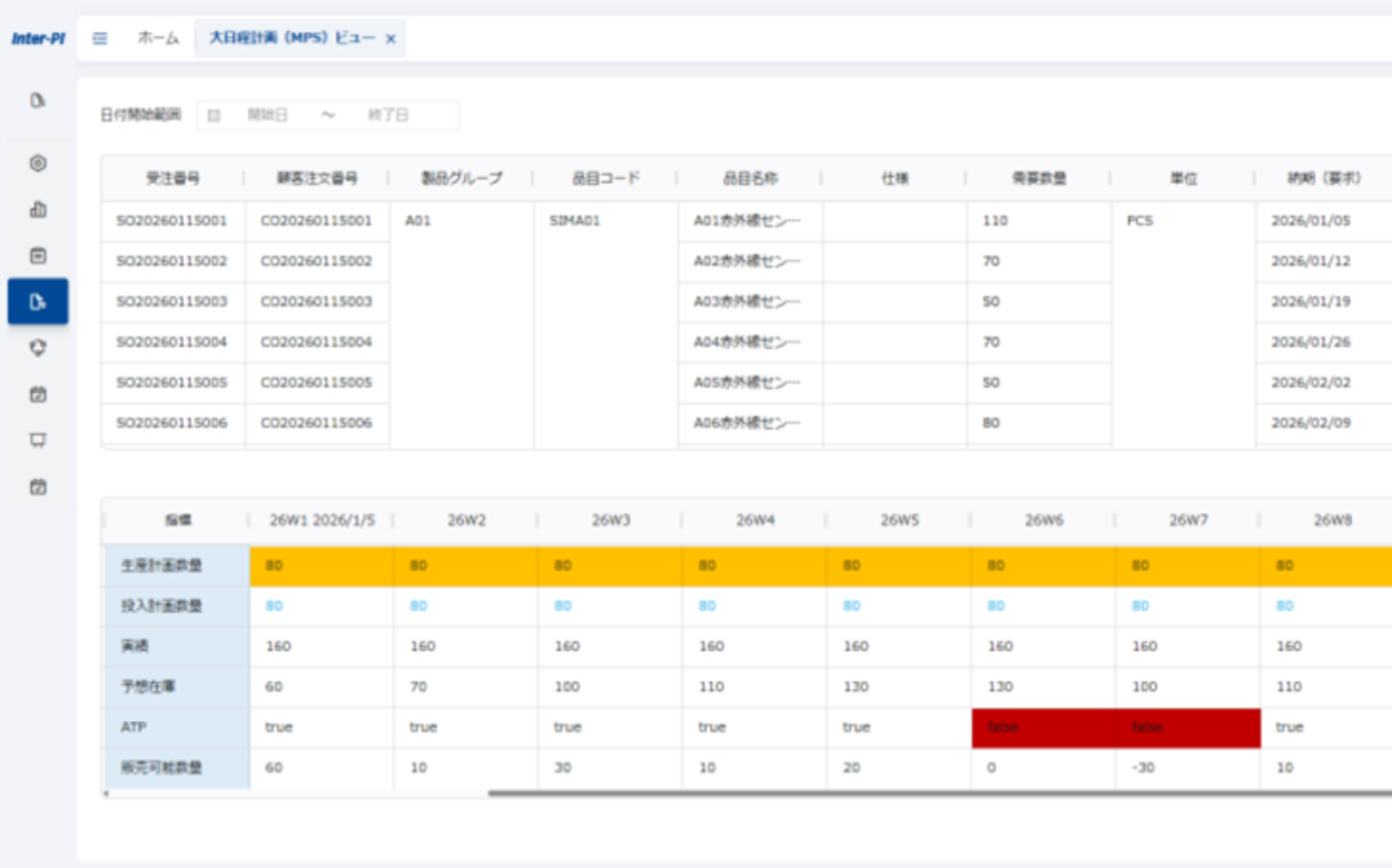
Task: Open the hexagon settings icon in sidebar
Action: [x=38, y=163]
